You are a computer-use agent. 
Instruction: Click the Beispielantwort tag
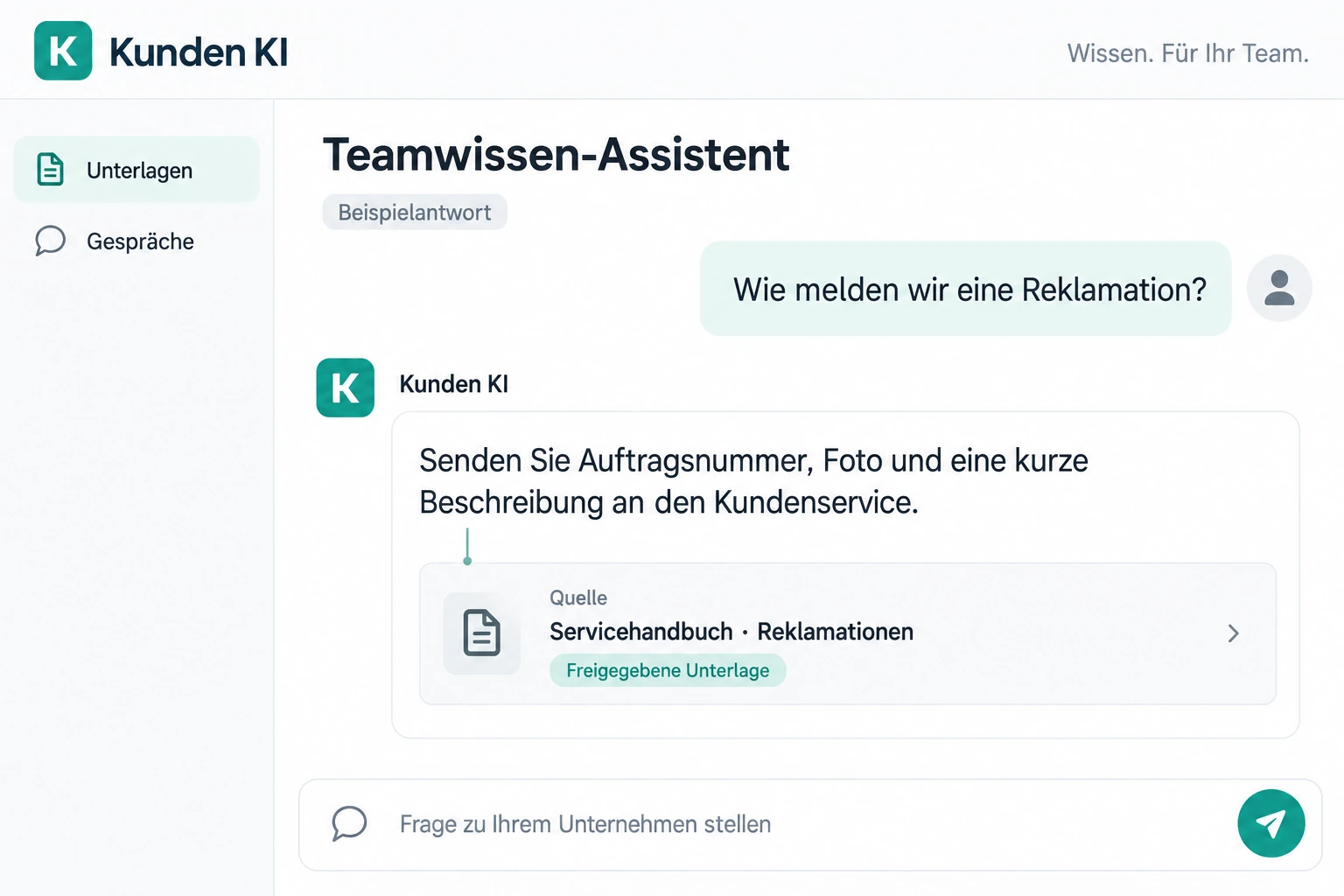click(x=415, y=212)
